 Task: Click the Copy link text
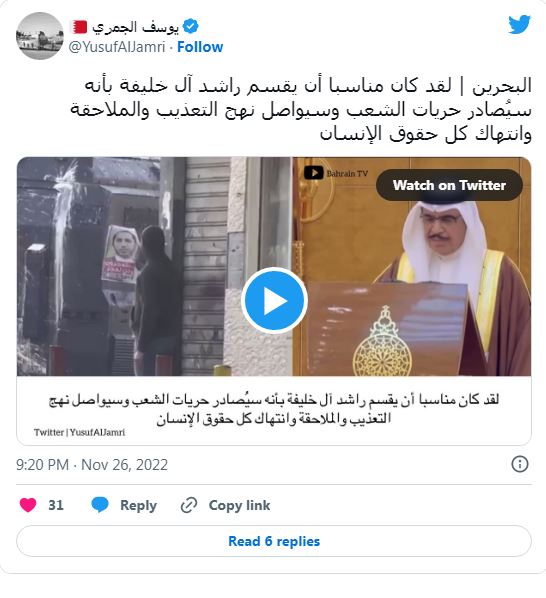coord(239,505)
